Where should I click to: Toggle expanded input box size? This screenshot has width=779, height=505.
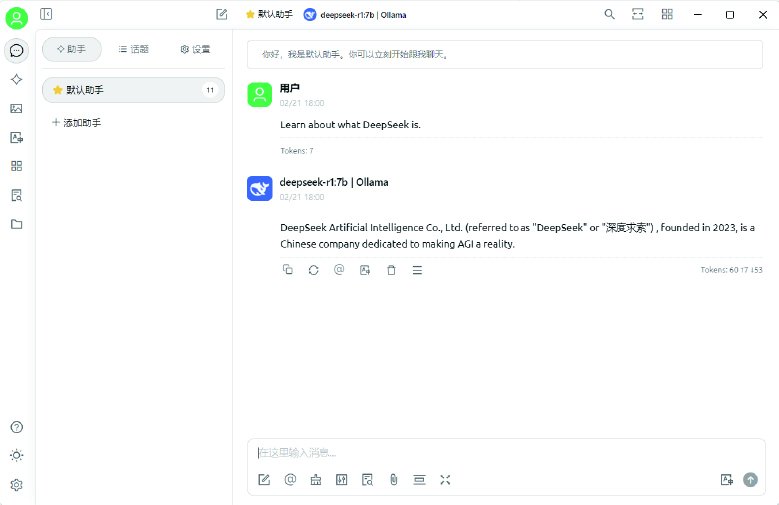coord(445,480)
